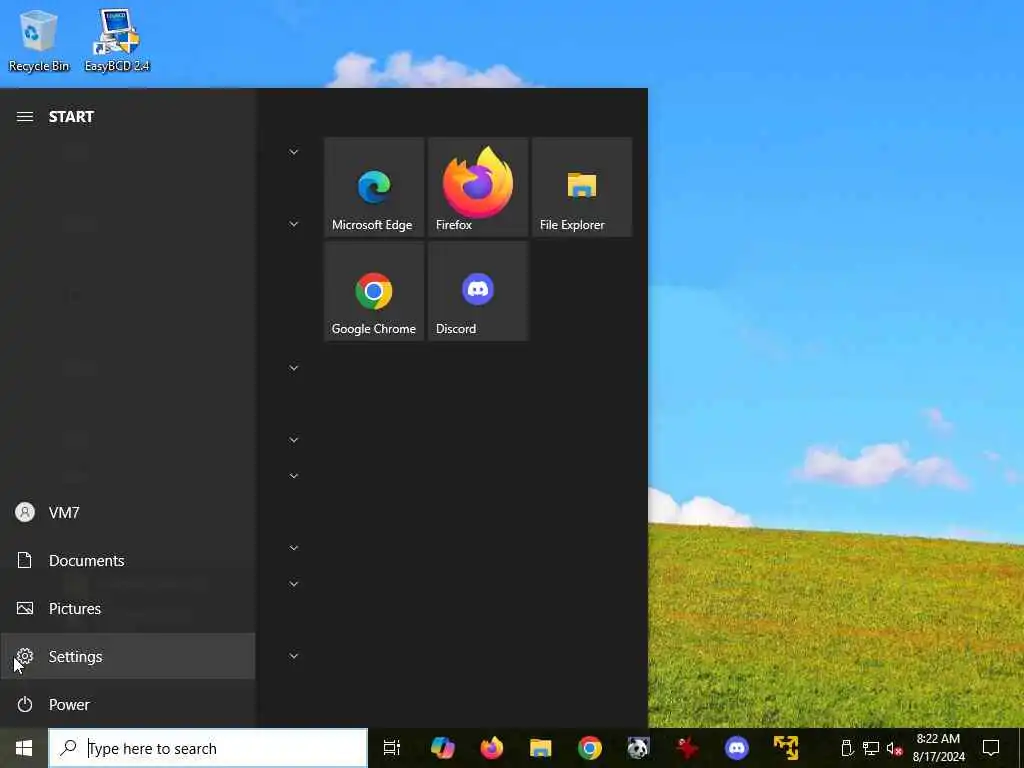The image size is (1024, 768).
Task: Open the panda icon app on taskbar
Action: pos(638,748)
